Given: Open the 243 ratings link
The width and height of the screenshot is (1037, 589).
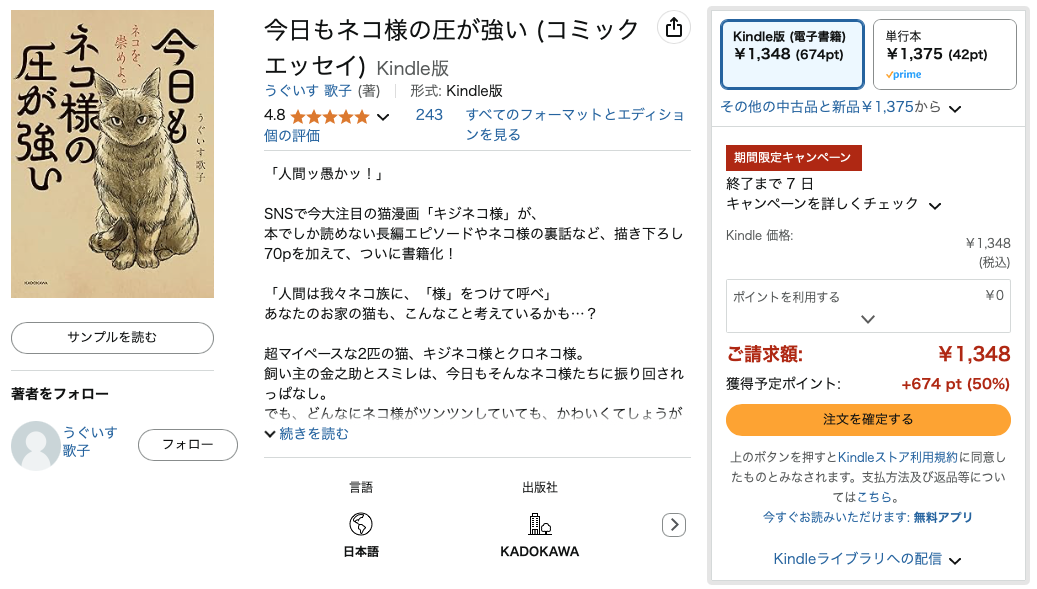Looking at the screenshot, I should tap(429, 115).
